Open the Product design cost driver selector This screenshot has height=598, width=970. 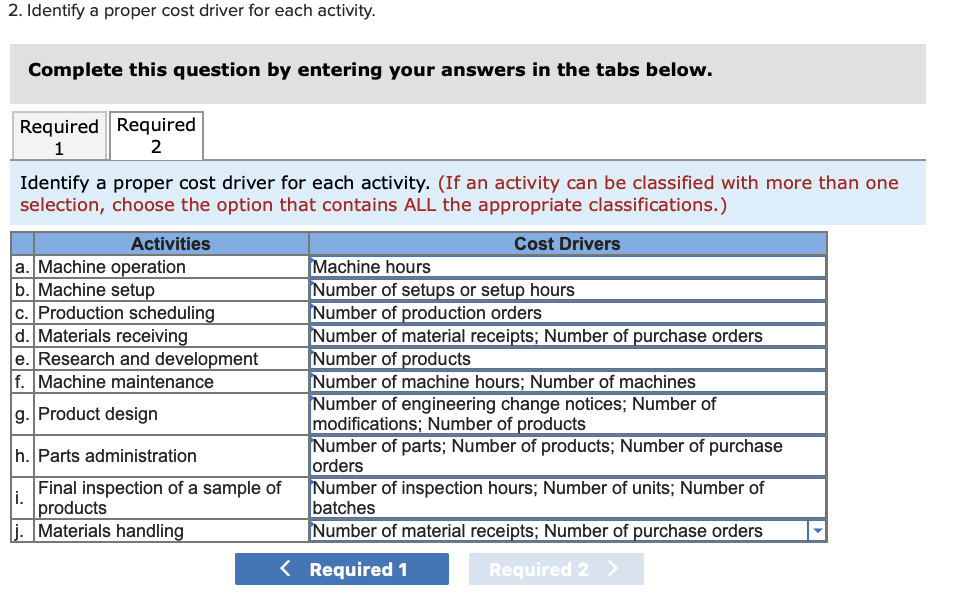(x=567, y=413)
